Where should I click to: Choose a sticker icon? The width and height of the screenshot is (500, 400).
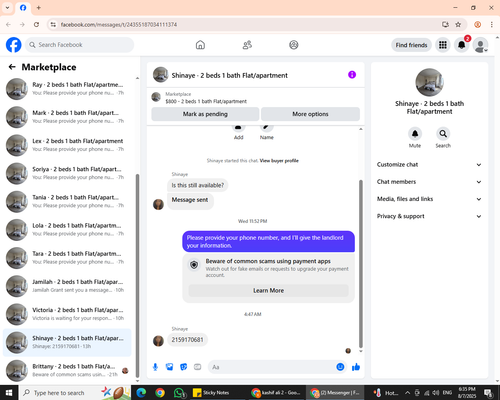184,367
